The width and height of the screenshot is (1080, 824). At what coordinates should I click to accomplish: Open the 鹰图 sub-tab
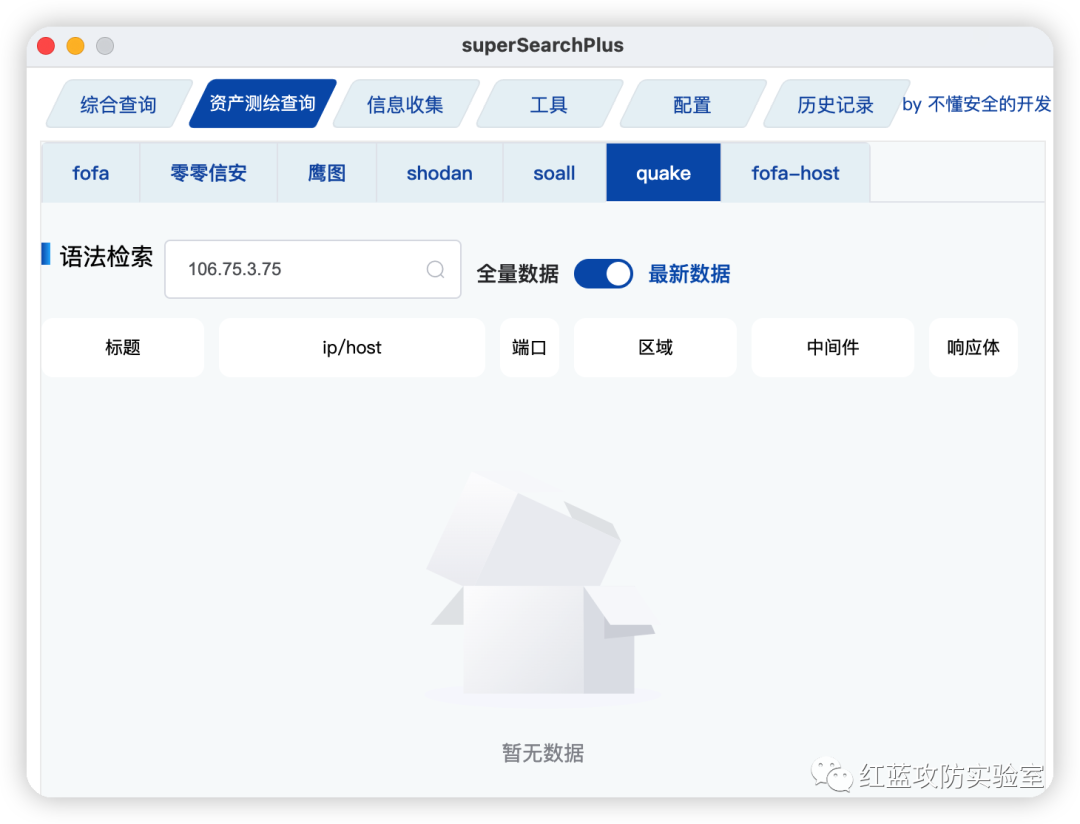click(327, 173)
